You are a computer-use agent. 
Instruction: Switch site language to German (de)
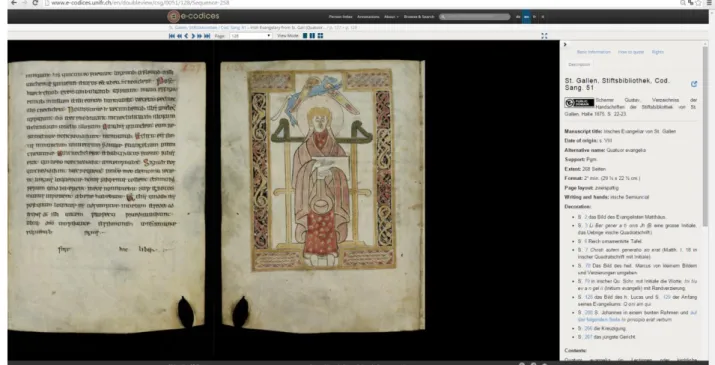518,16
